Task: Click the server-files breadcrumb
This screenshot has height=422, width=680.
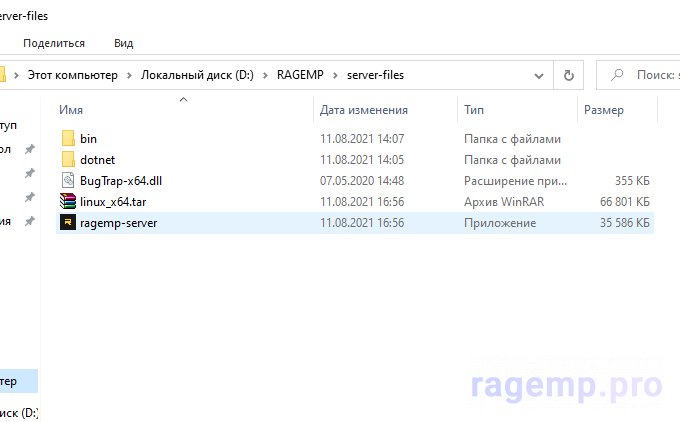Action: click(x=375, y=75)
